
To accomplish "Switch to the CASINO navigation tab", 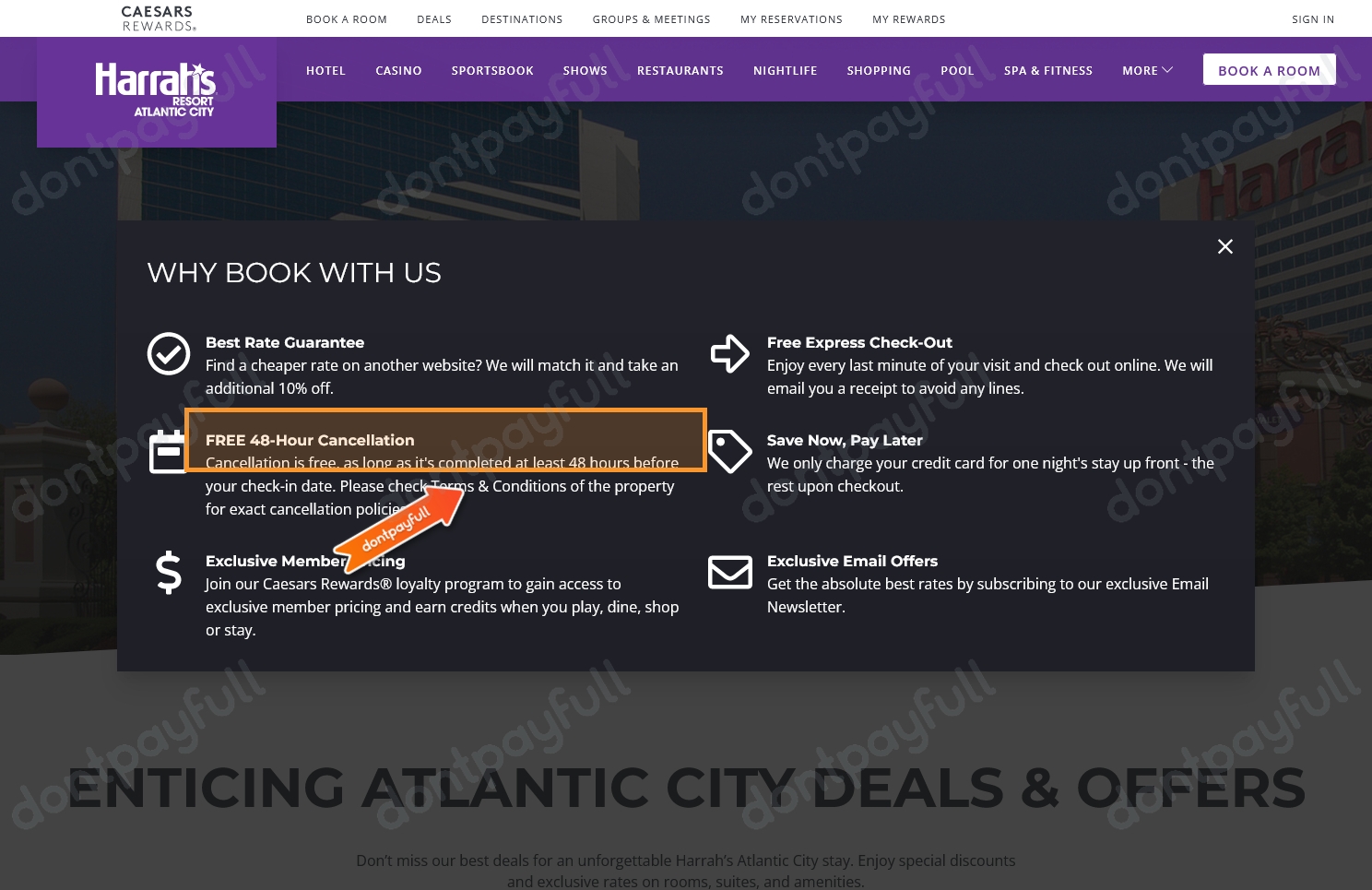I will tap(398, 70).
